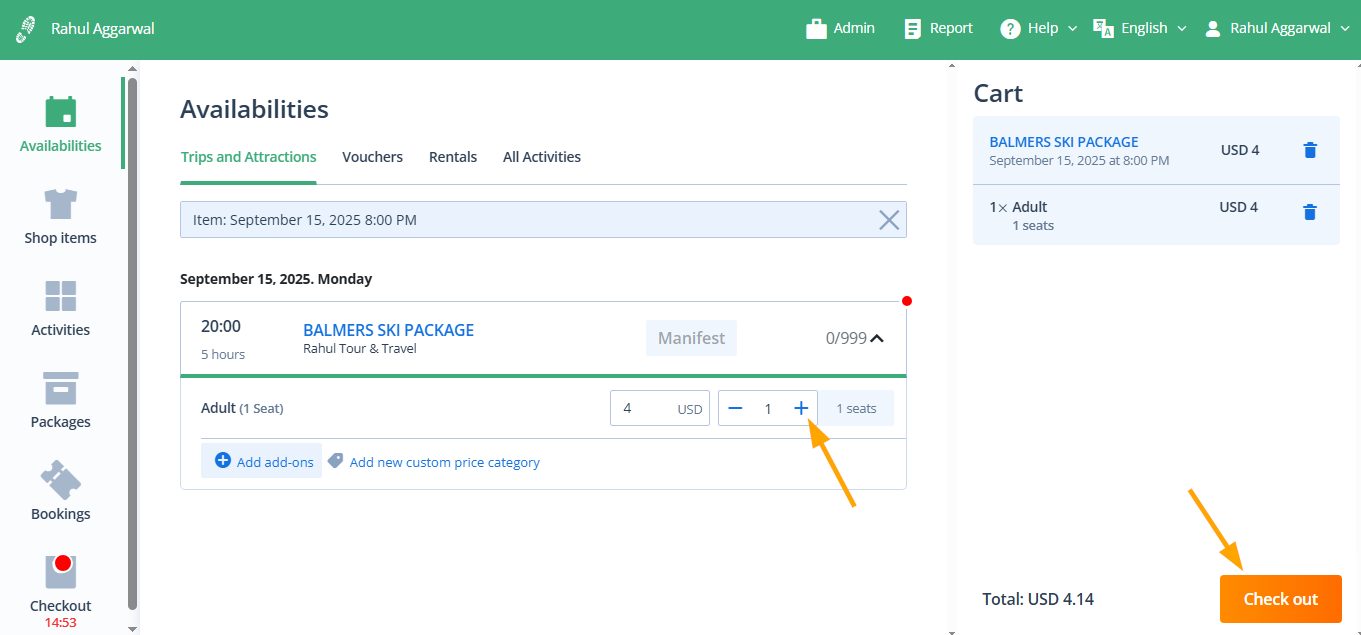Remove the 1× Adult cart line
This screenshot has height=635, width=1361.
1310,212
